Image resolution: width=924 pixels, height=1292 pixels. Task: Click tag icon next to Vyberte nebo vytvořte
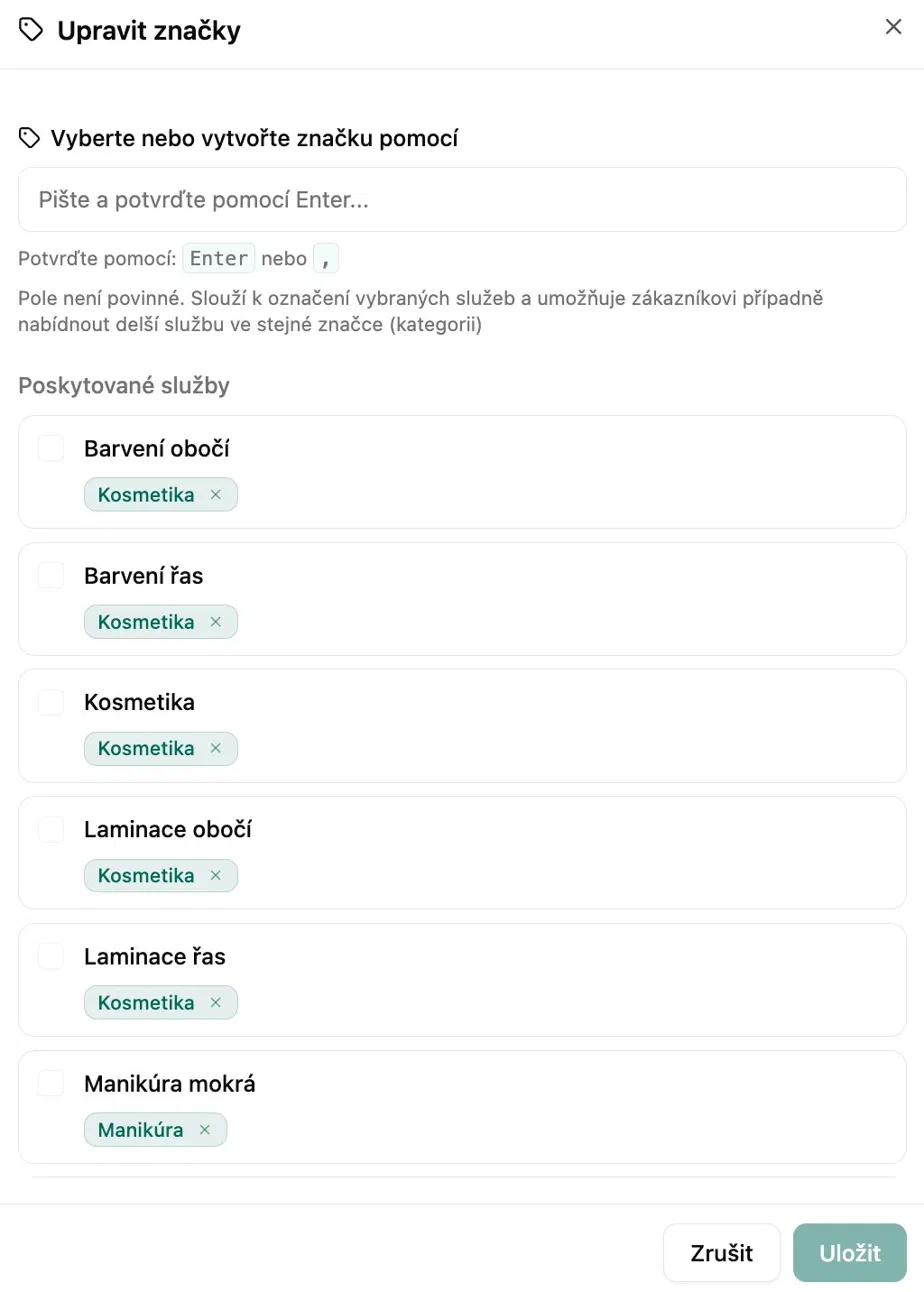[x=30, y=138]
